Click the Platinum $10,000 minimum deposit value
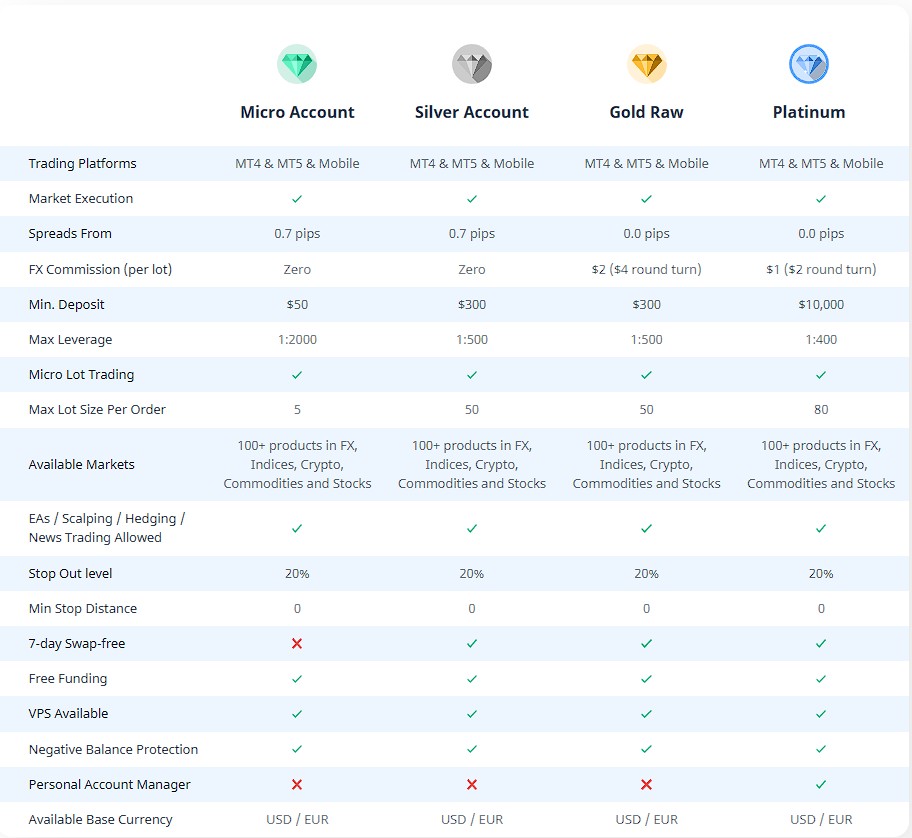Screen dimensions: 912x838 click(821, 305)
